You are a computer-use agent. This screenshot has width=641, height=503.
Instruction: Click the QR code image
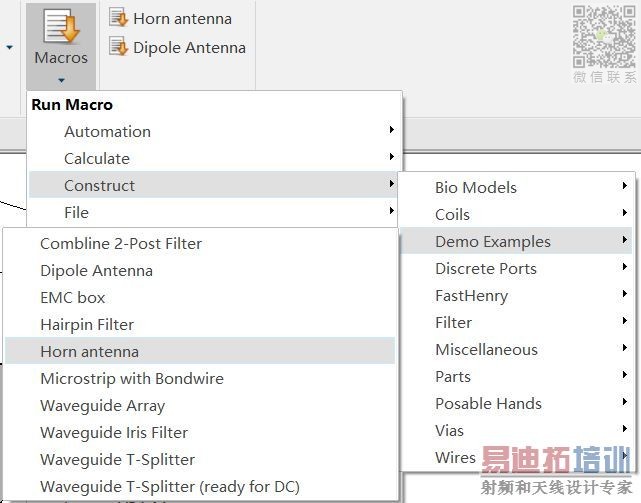pos(604,37)
